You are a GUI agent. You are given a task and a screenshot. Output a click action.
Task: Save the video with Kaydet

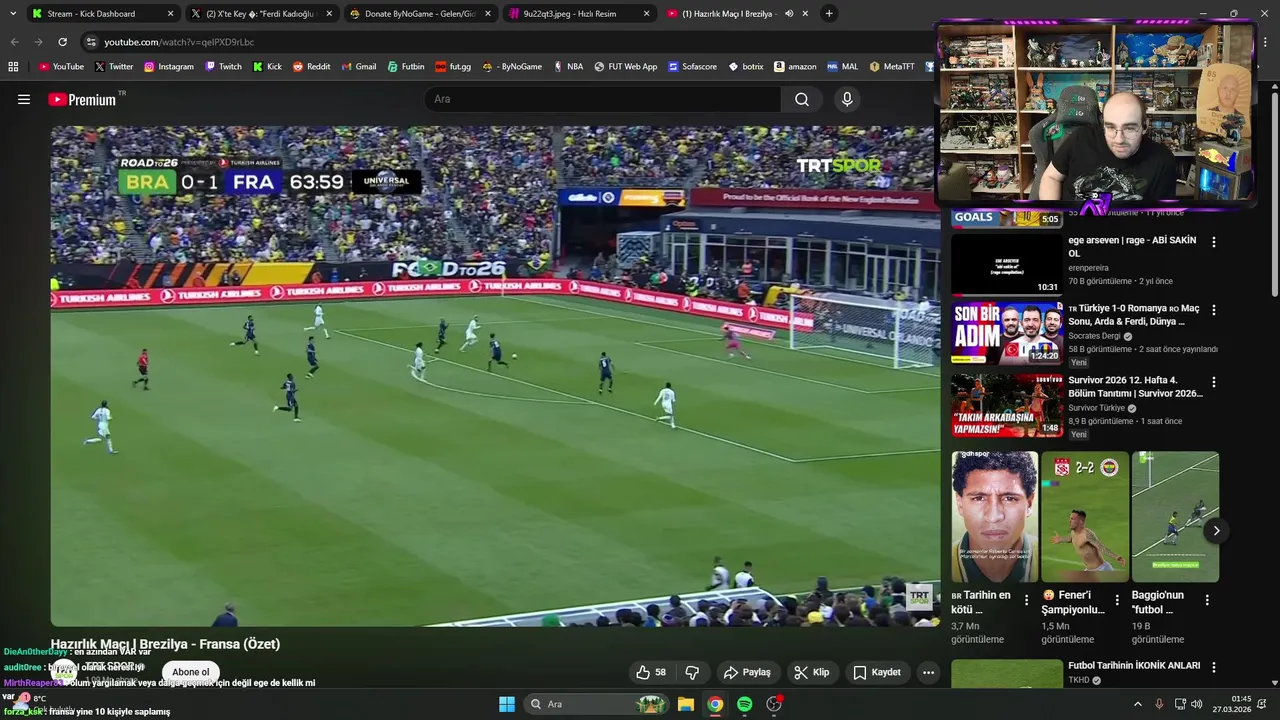pos(876,672)
